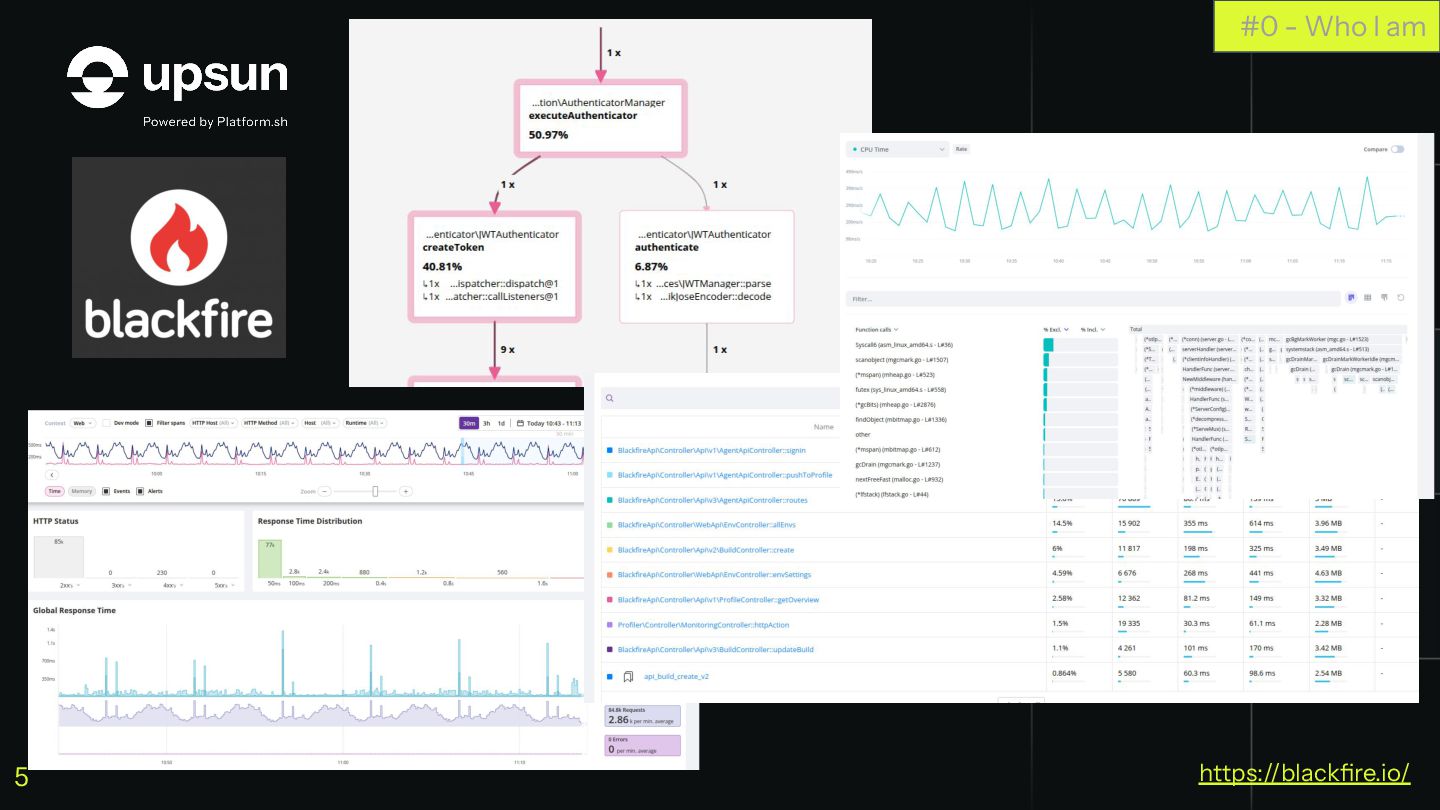Click the timeline zoom slider handle
The width and height of the screenshot is (1440, 810).
[375, 491]
